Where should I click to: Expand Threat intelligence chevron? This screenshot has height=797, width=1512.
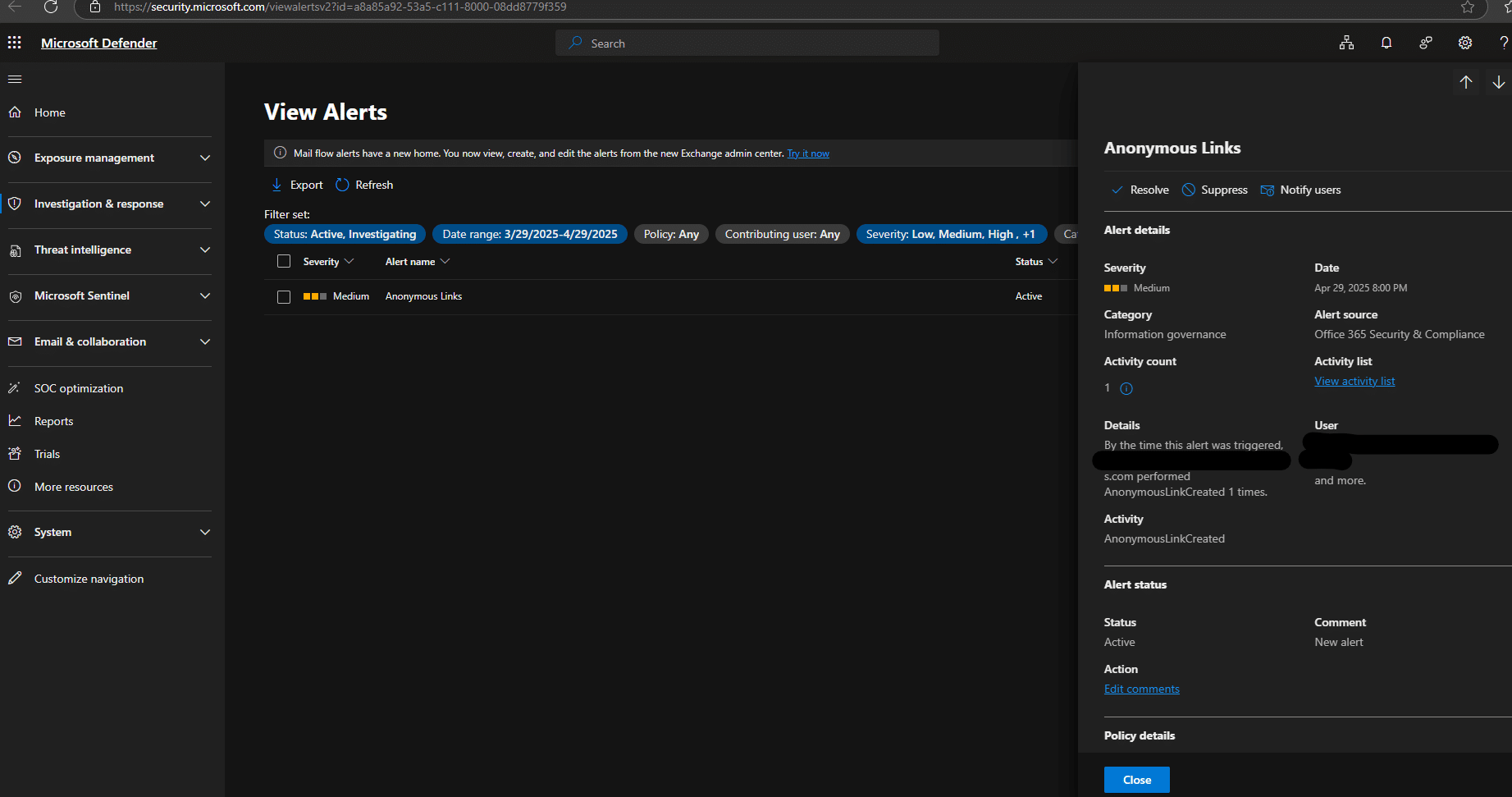pos(205,250)
